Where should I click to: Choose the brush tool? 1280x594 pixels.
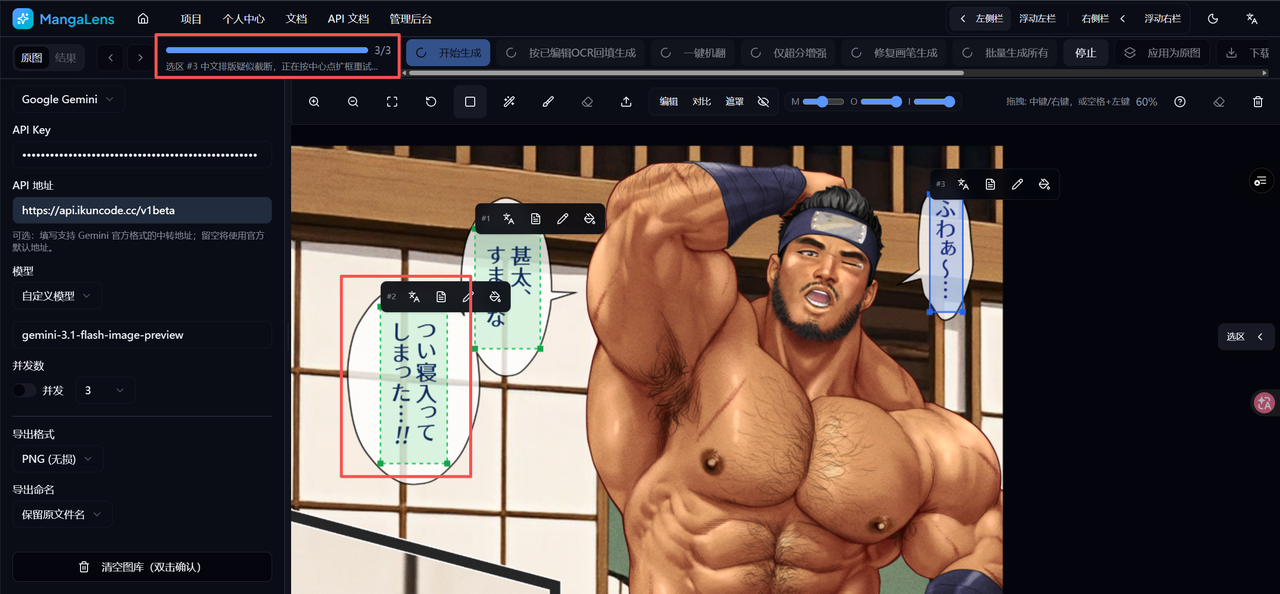click(x=548, y=102)
